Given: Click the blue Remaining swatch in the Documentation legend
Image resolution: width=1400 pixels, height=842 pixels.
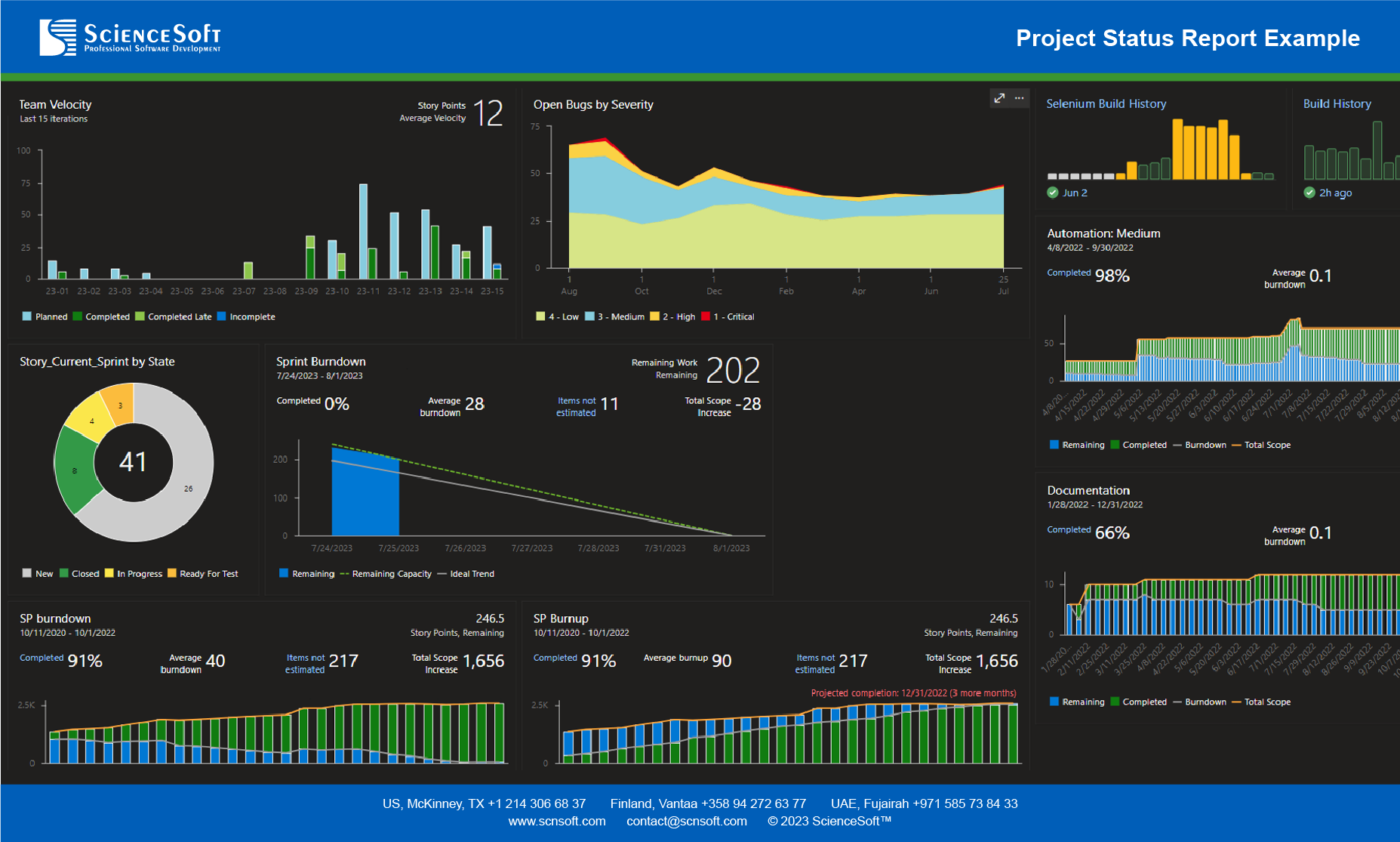Looking at the screenshot, I should click(x=1054, y=702).
